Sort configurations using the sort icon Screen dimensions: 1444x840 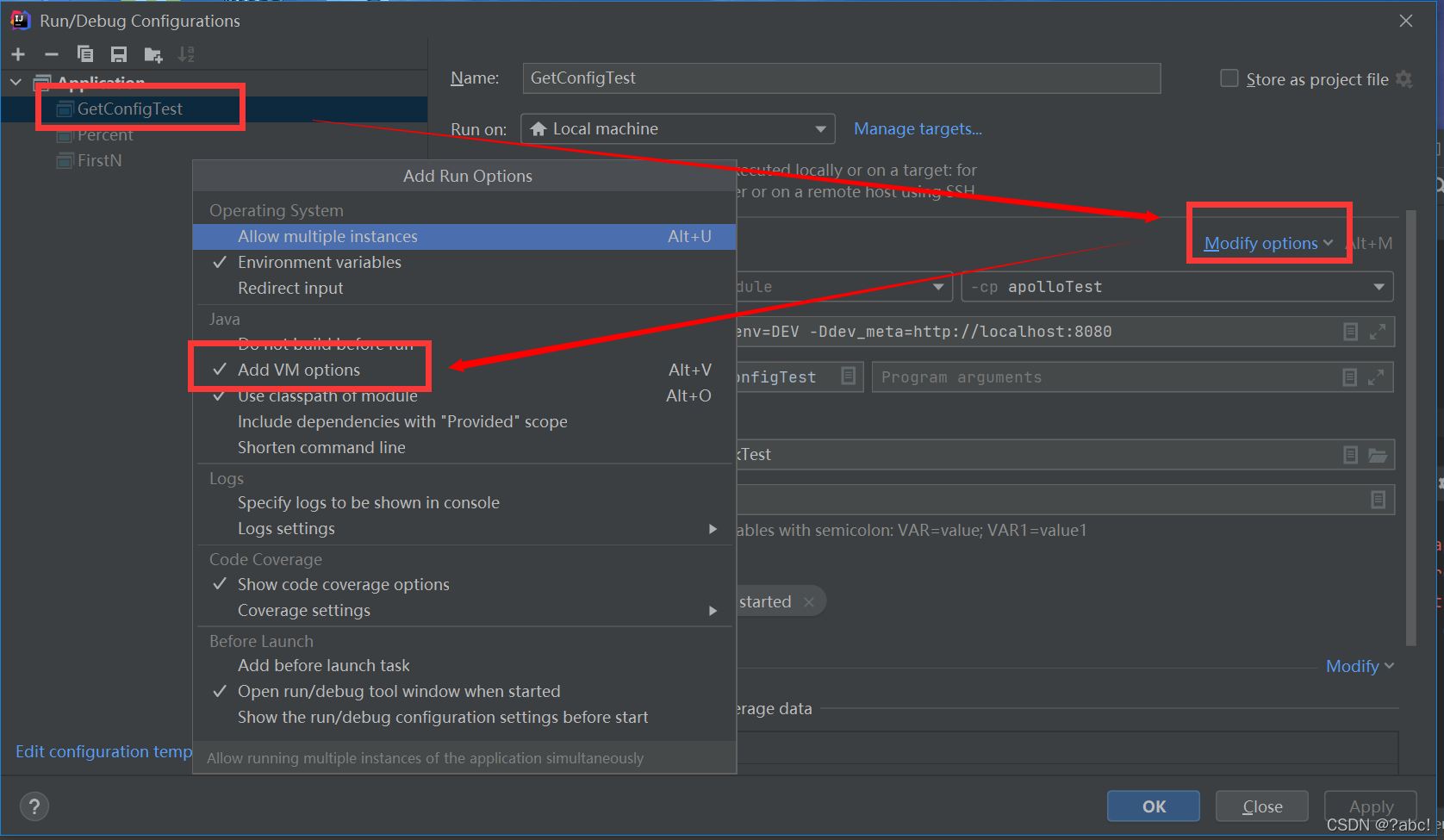tap(186, 54)
